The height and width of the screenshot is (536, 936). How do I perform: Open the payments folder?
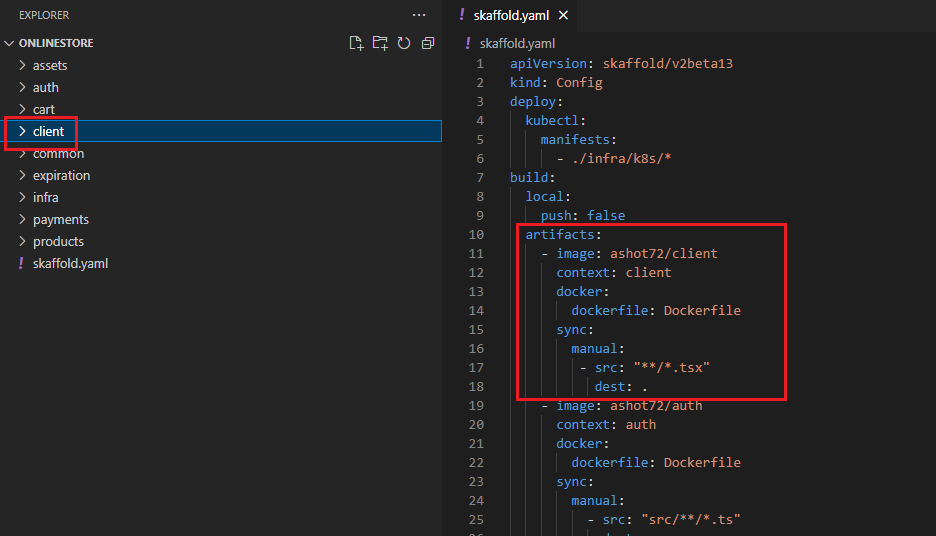(60, 220)
